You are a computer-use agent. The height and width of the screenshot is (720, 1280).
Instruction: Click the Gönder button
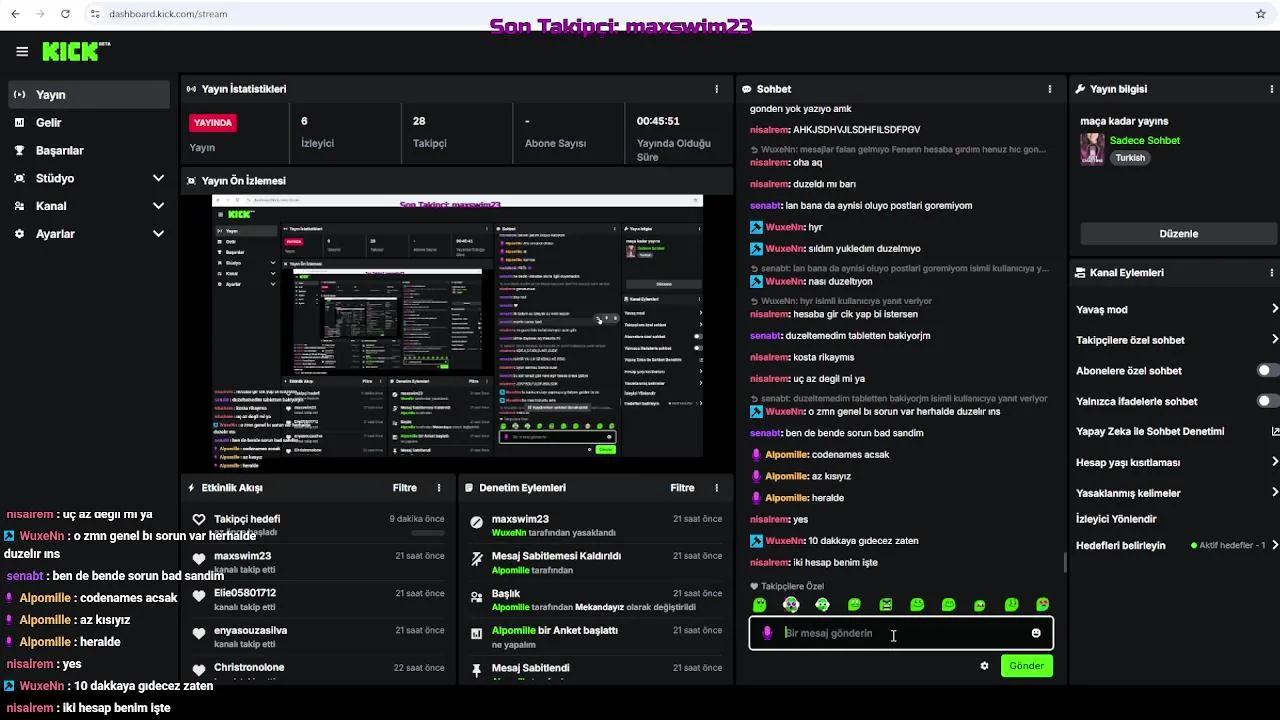[1026, 666]
